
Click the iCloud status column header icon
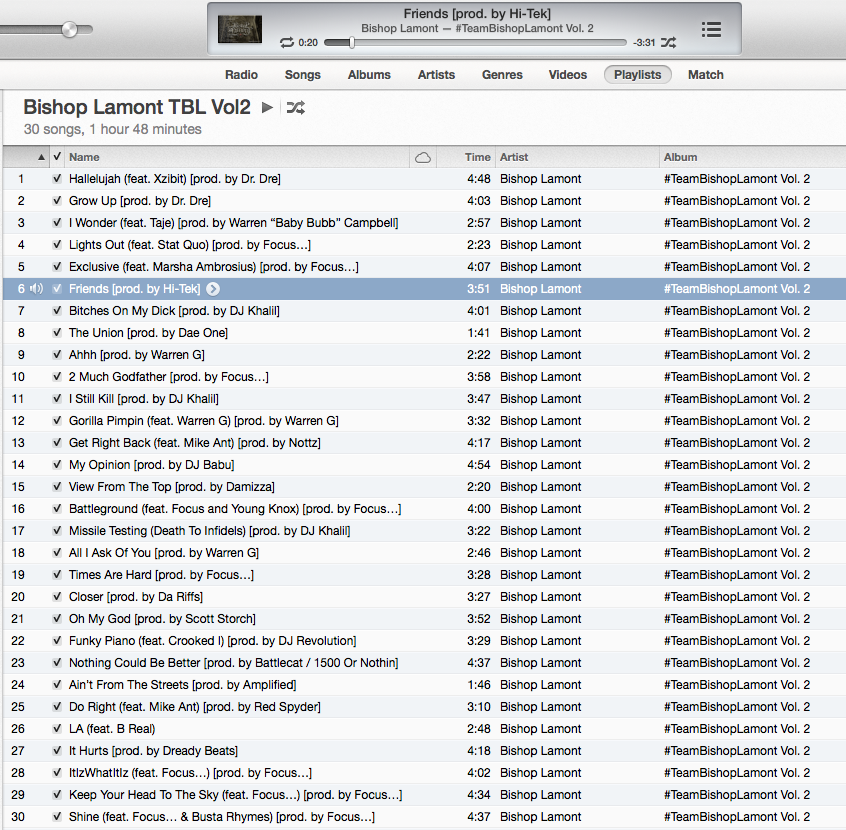pyautogui.click(x=423, y=158)
